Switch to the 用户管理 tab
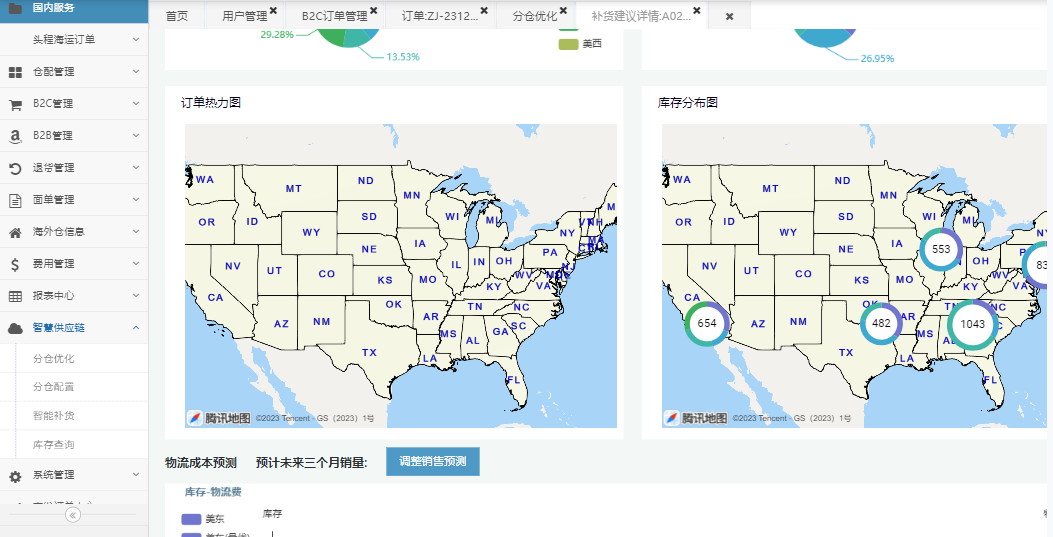The image size is (1053, 537). click(x=244, y=16)
